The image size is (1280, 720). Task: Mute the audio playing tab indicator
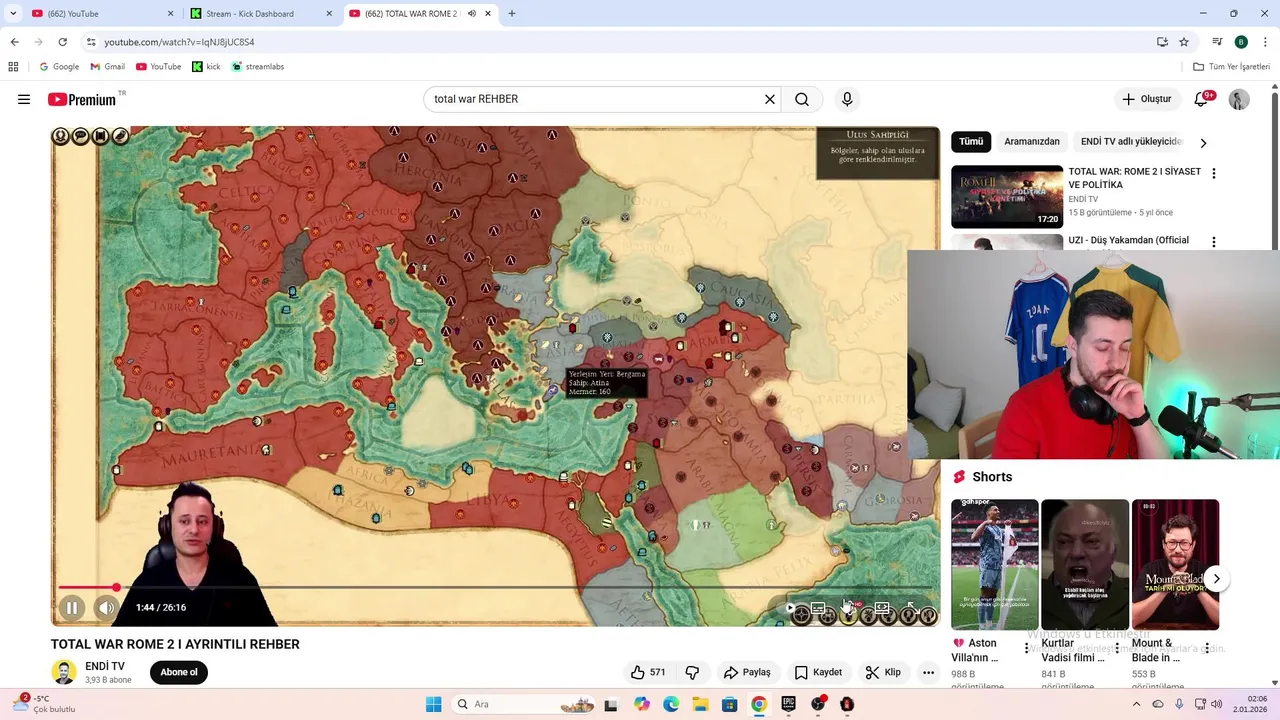click(x=472, y=14)
